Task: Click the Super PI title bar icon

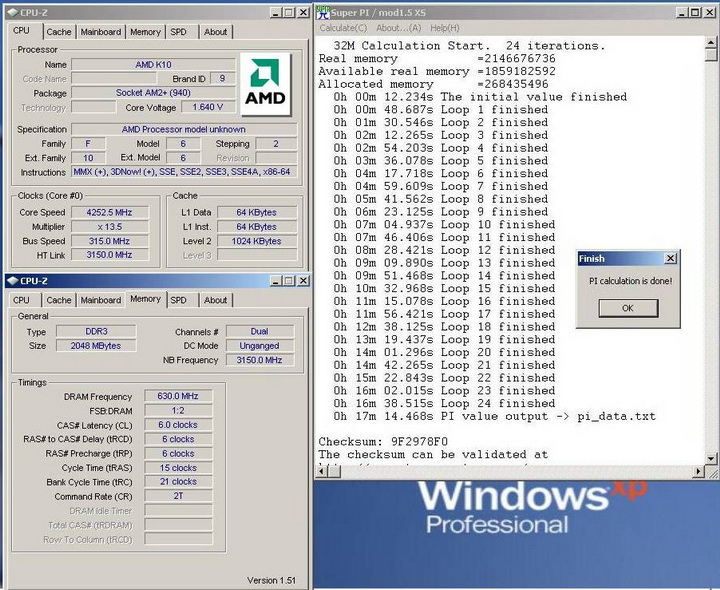Action: click(x=323, y=12)
